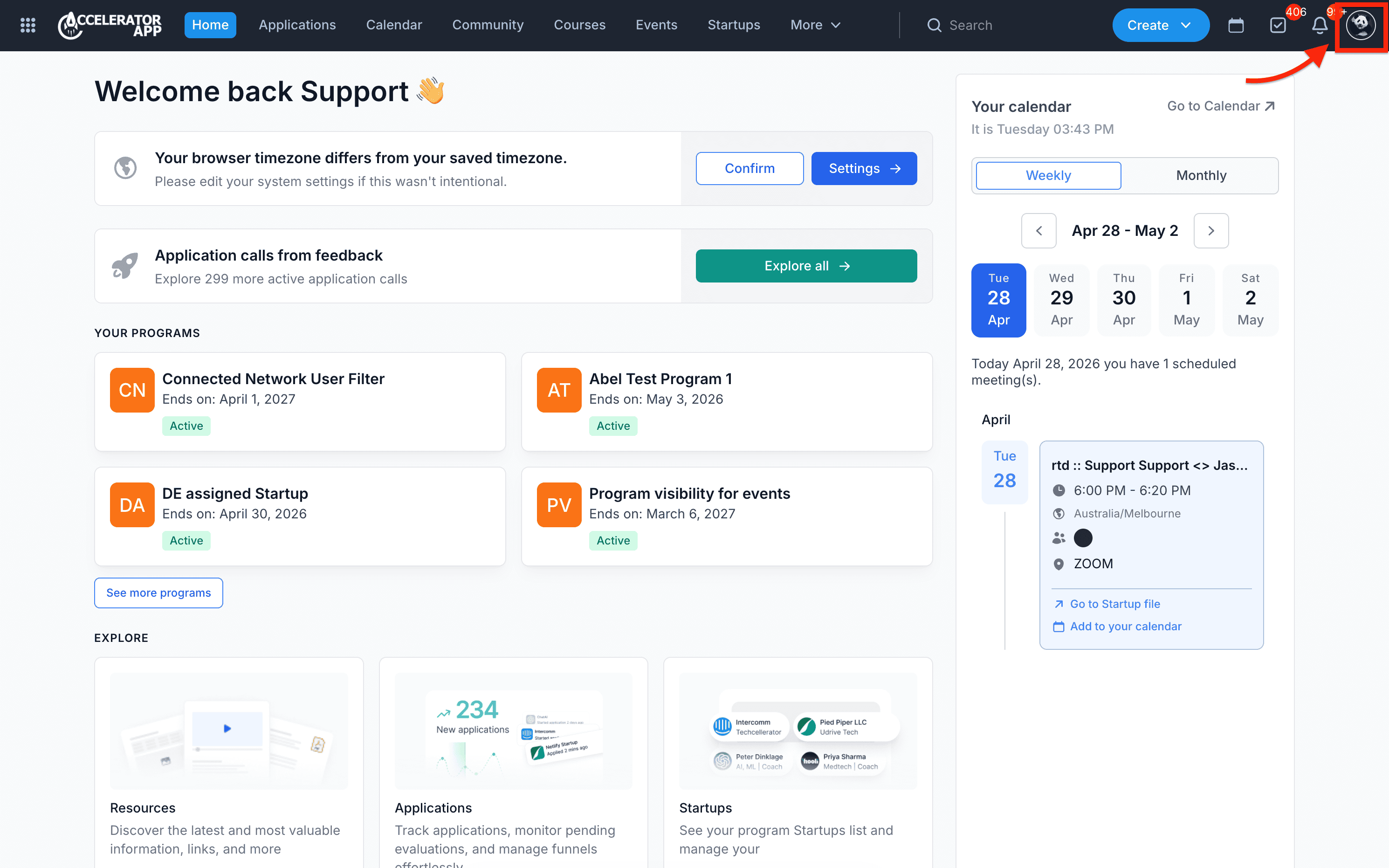Click the Go to Startup file link
Screen dimensions: 1389x868
(1114, 603)
